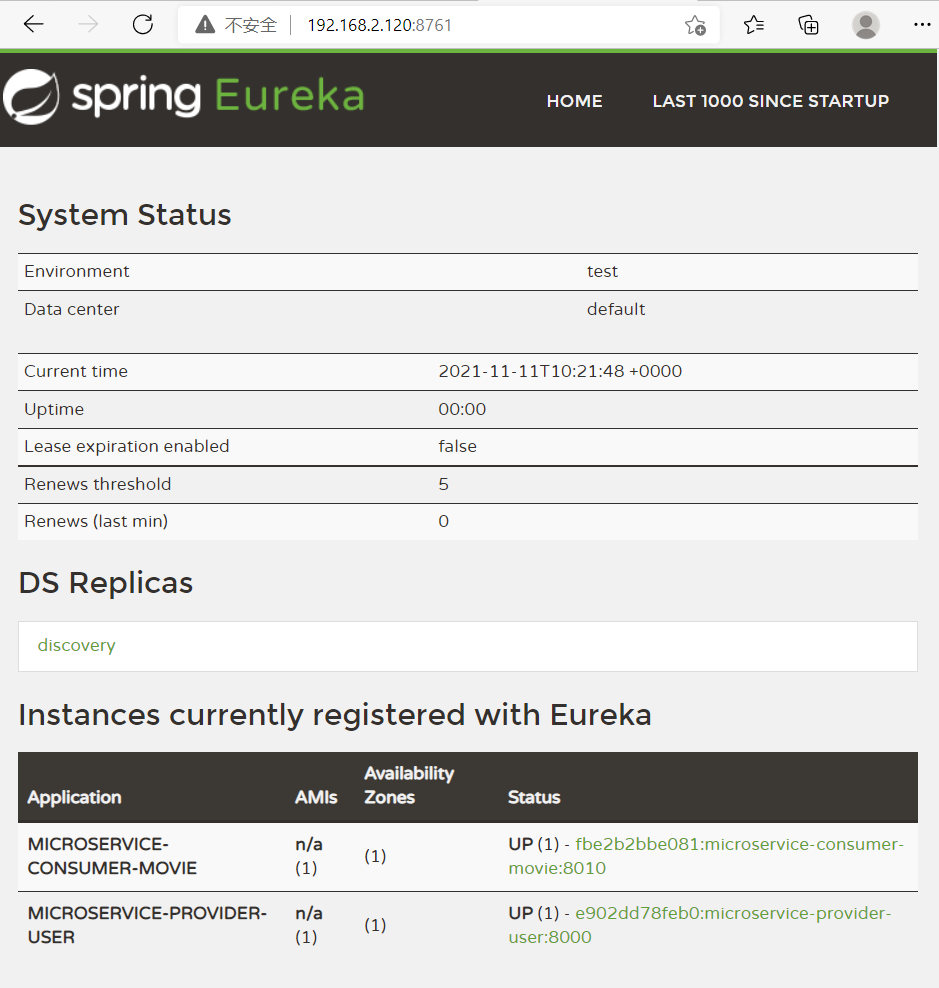
Task: Click the n/a AMIs cell in CONSUMER-MOVIE row
Action: pyautogui.click(x=309, y=856)
